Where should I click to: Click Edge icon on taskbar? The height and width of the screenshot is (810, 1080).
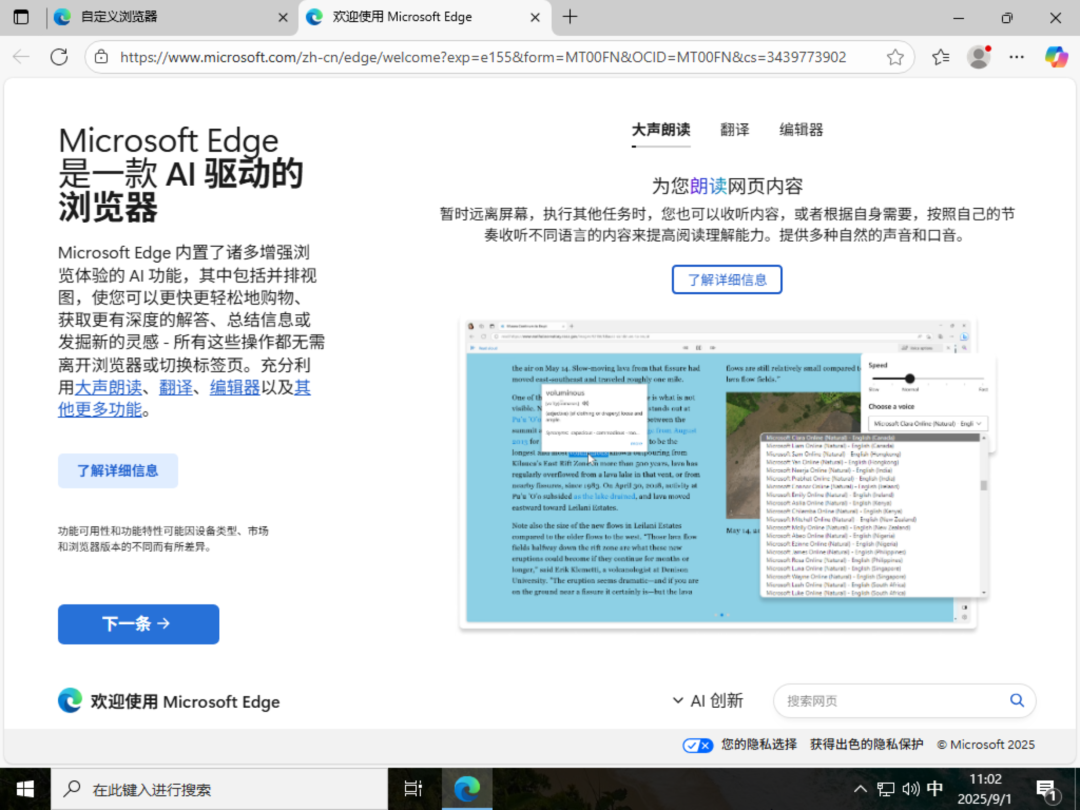tap(467, 789)
